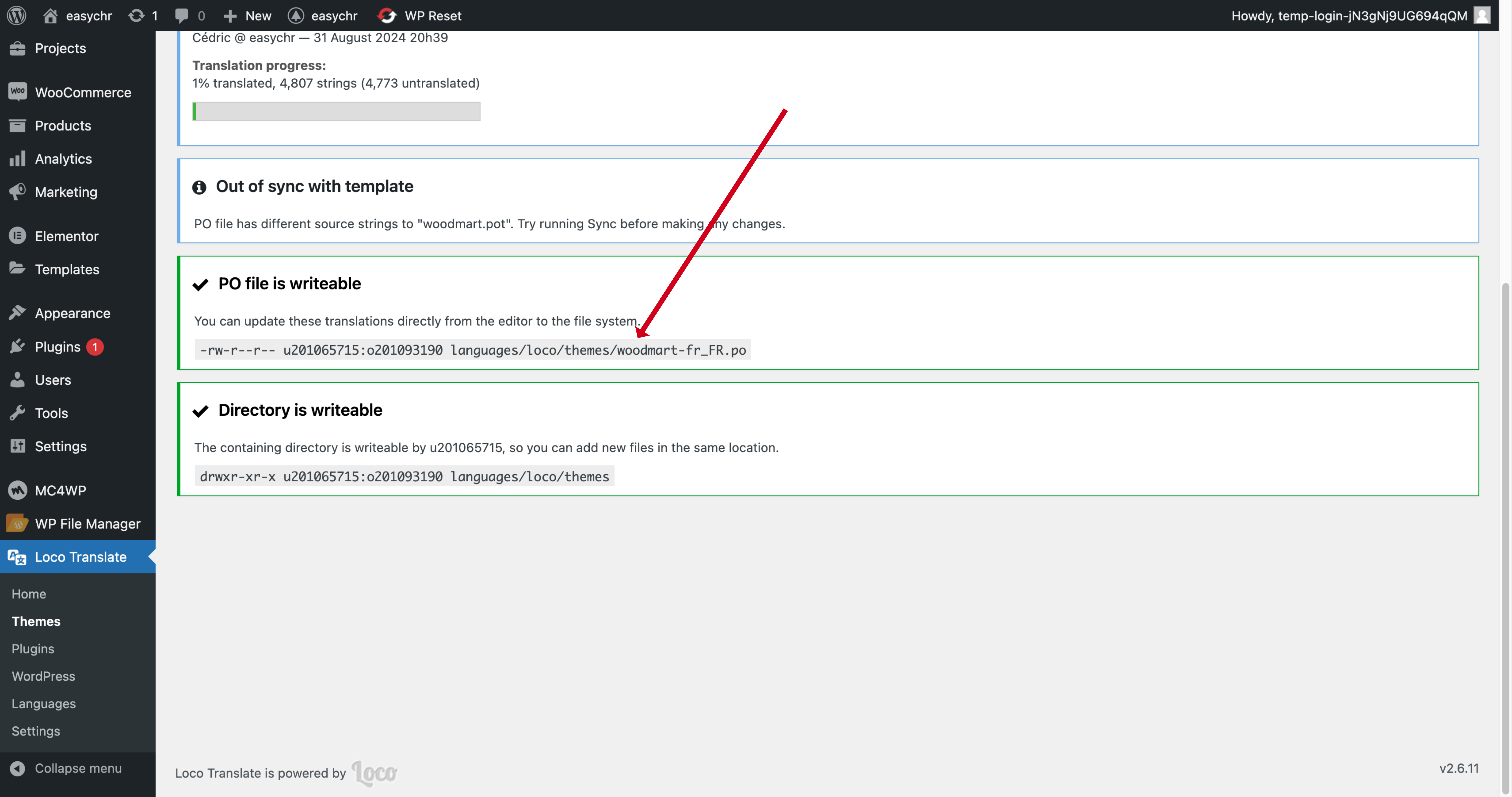1512x797 pixels.
Task: Open the Marketing sidebar menu
Action: [x=78, y=192]
